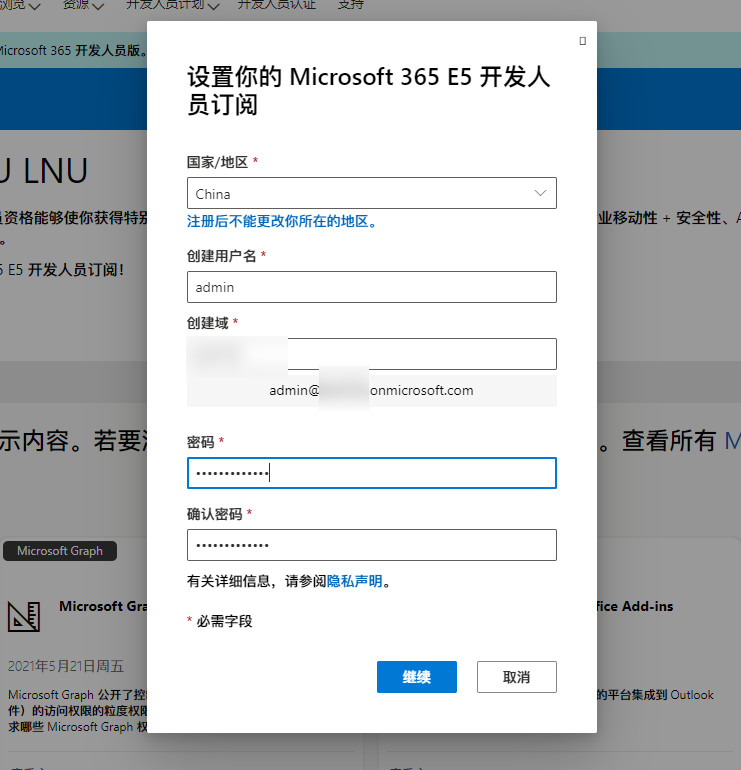741x770 pixels.
Task: Click the 查看所有 text on background page
Action: (x=669, y=440)
